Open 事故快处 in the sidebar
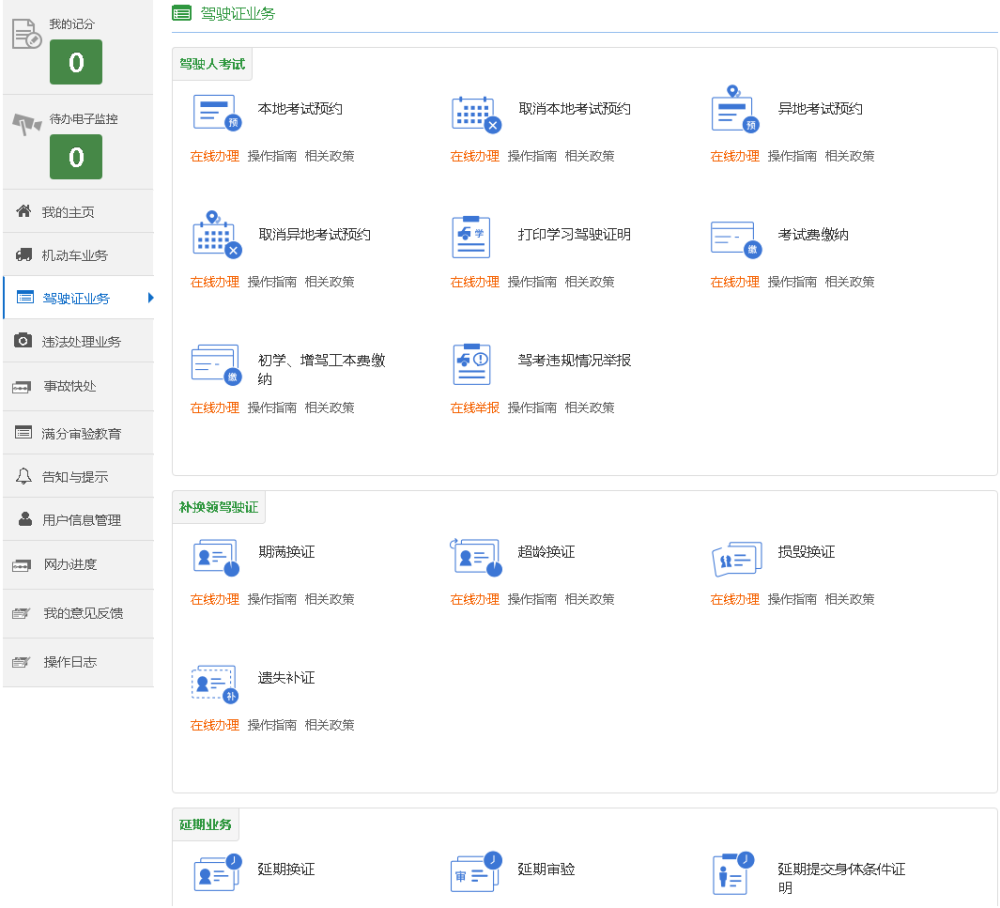The image size is (1000, 908). tap(78, 386)
